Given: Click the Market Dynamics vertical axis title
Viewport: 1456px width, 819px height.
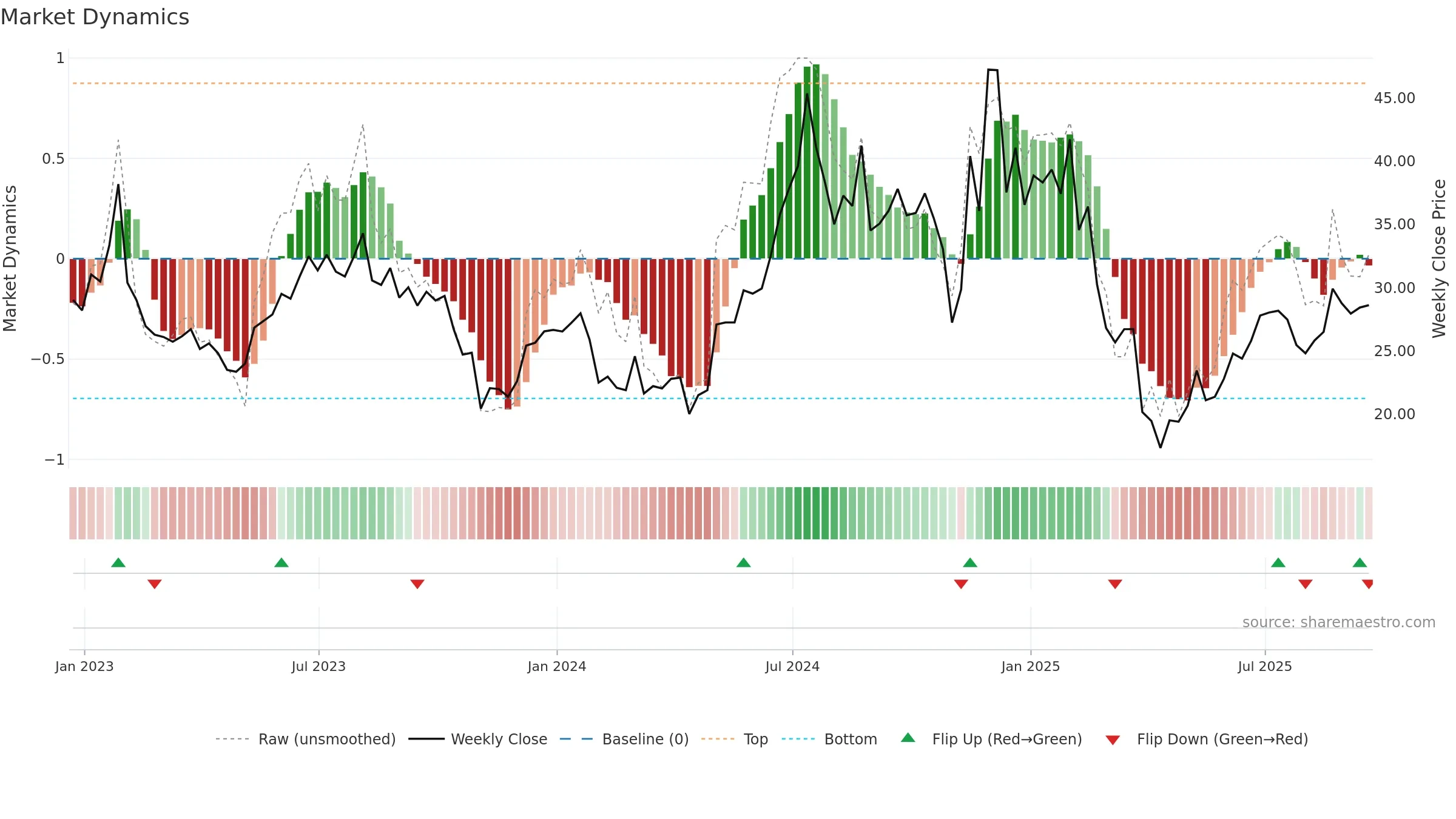Looking at the screenshot, I should pos(10,258).
